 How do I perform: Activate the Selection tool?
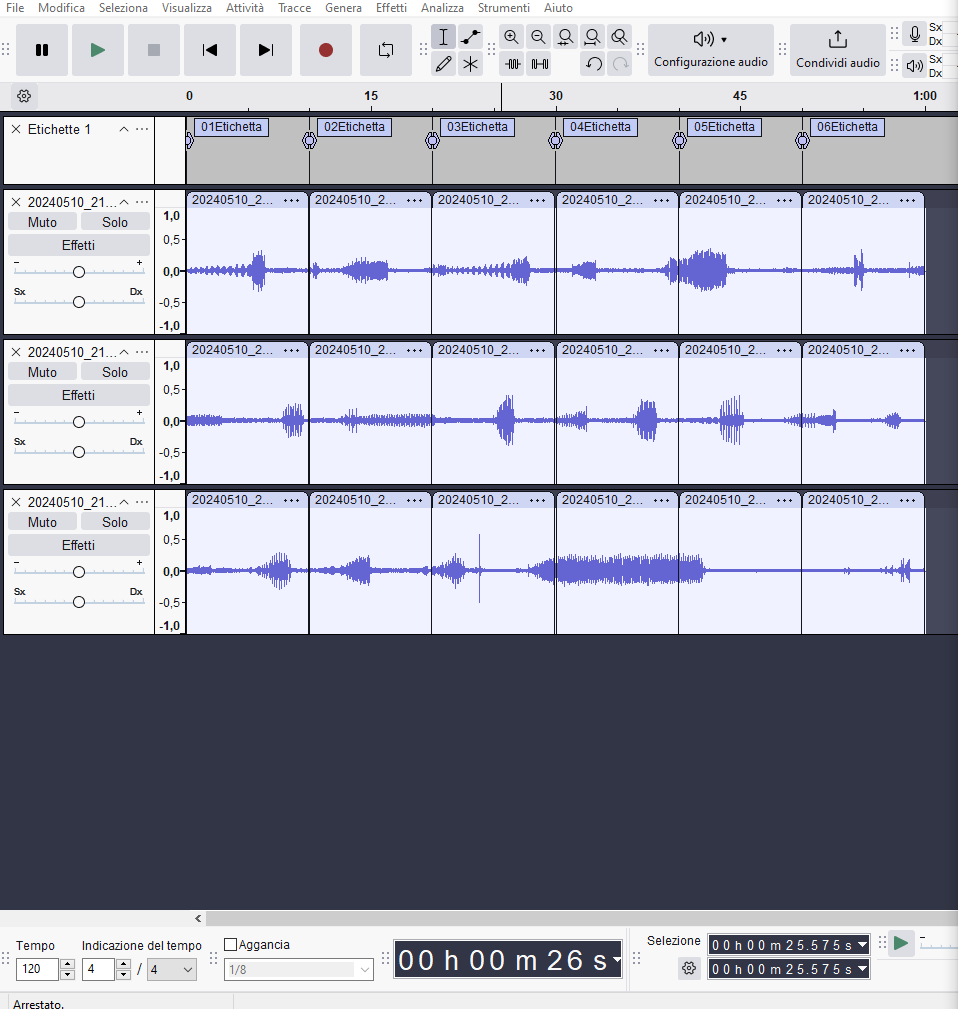(443, 37)
